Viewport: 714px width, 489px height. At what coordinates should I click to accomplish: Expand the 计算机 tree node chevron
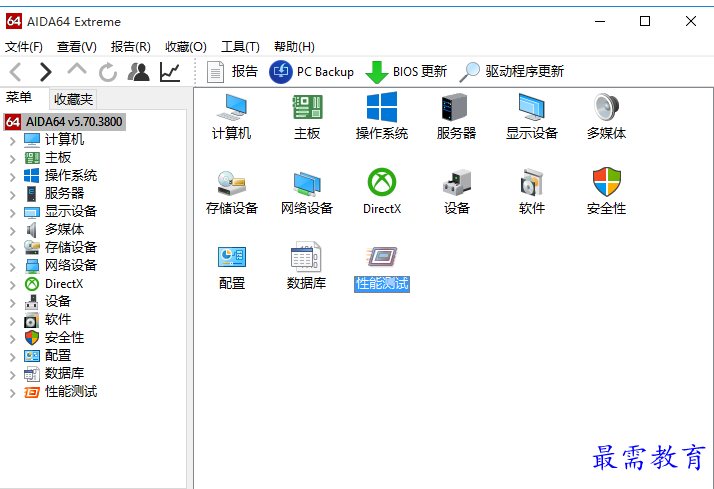point(13,141)
